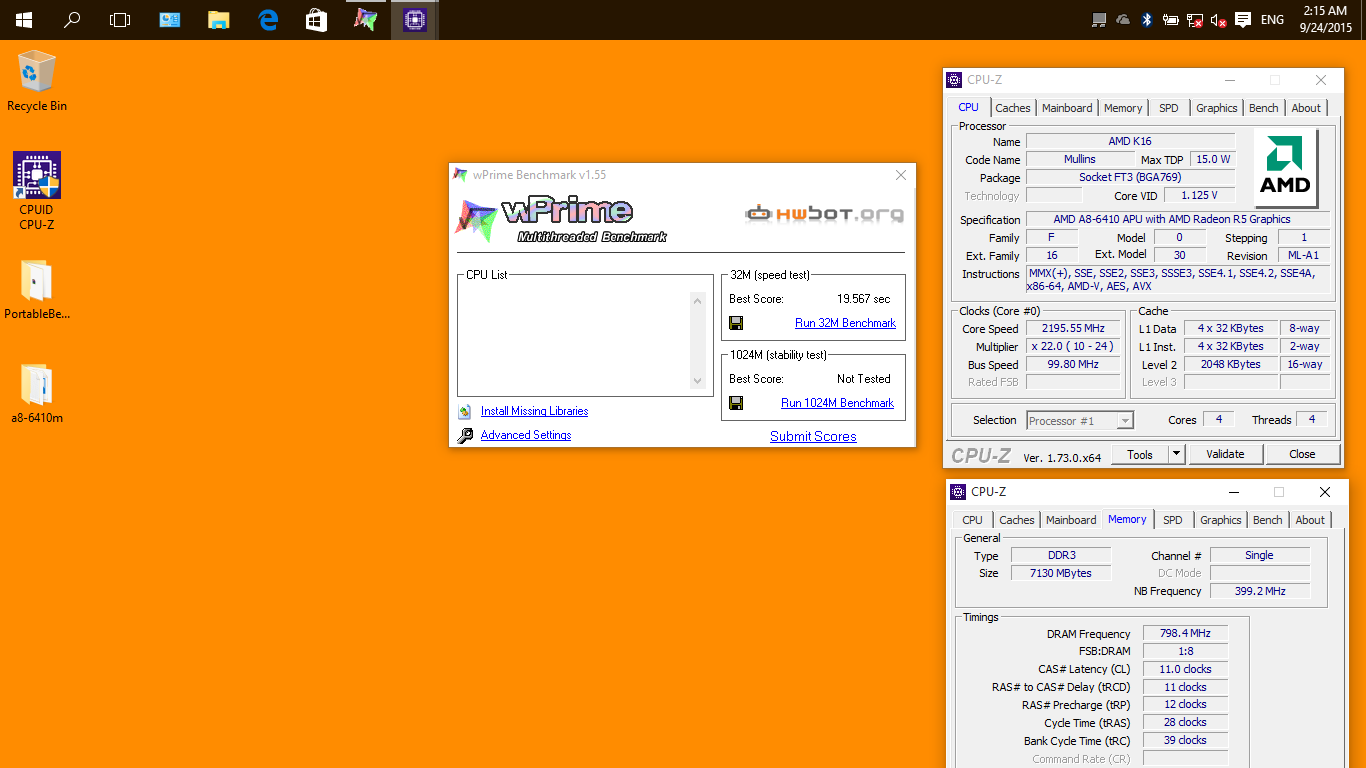Open Task View from the taskbar
The height and width of the screenshot is (768, 1366).
pos(120,19)
